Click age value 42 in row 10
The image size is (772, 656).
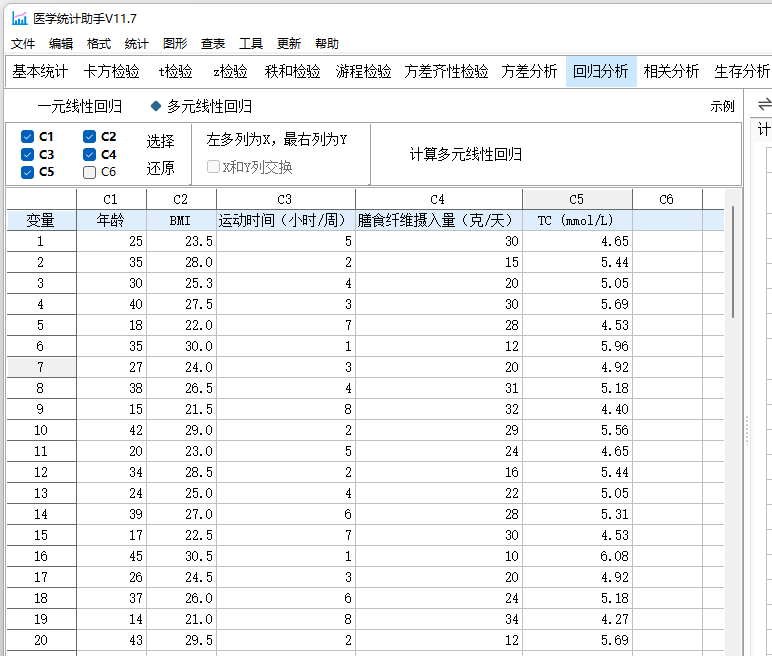point(111,430)
